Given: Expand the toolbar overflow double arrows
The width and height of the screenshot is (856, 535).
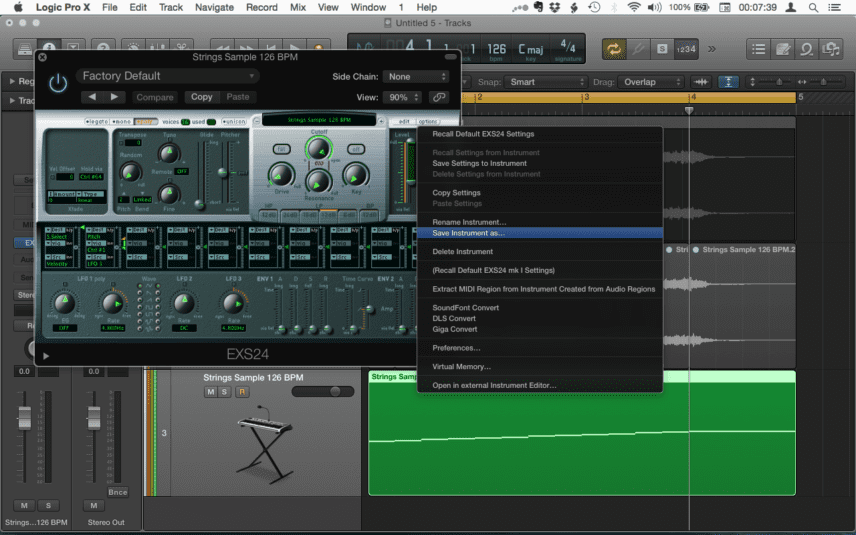Looking at the screenshot, I should click(x=712, y=49).
